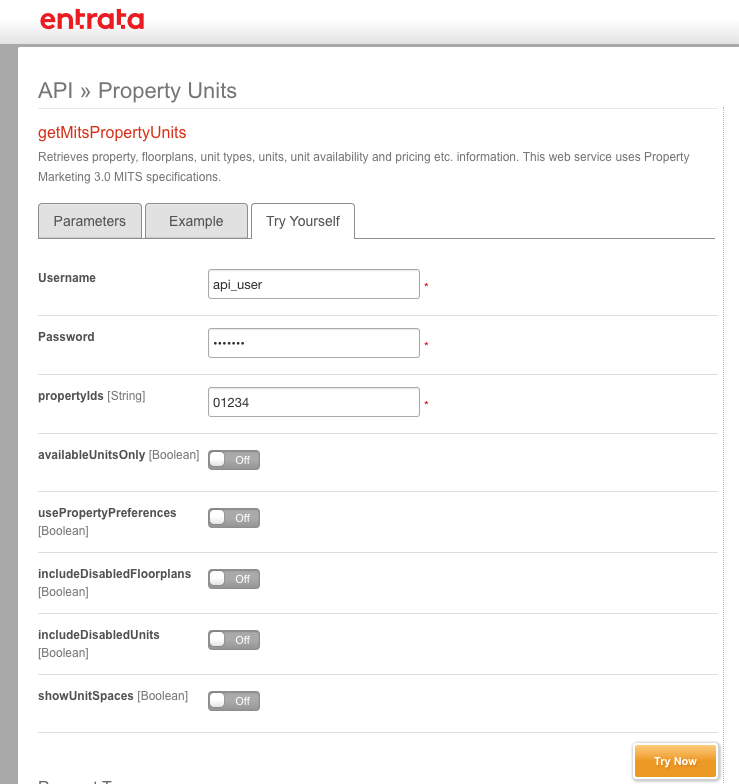
Task: Open the Parameters tab
Action: tap(90, 221)
